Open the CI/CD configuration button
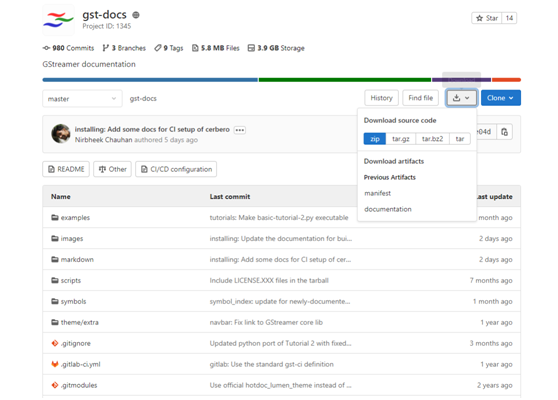Viewport: 558px width, 400px height. 176,169
